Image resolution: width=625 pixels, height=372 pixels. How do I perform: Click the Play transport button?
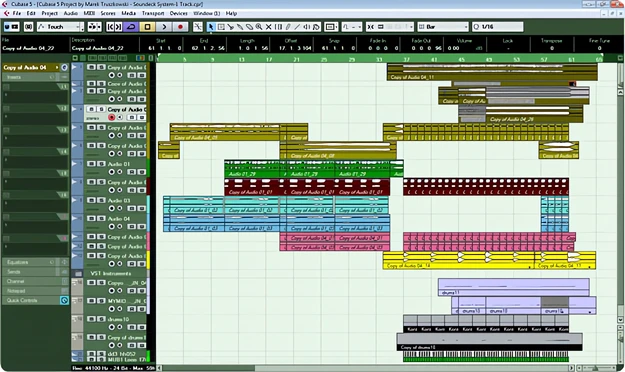[x=164, y=27]
